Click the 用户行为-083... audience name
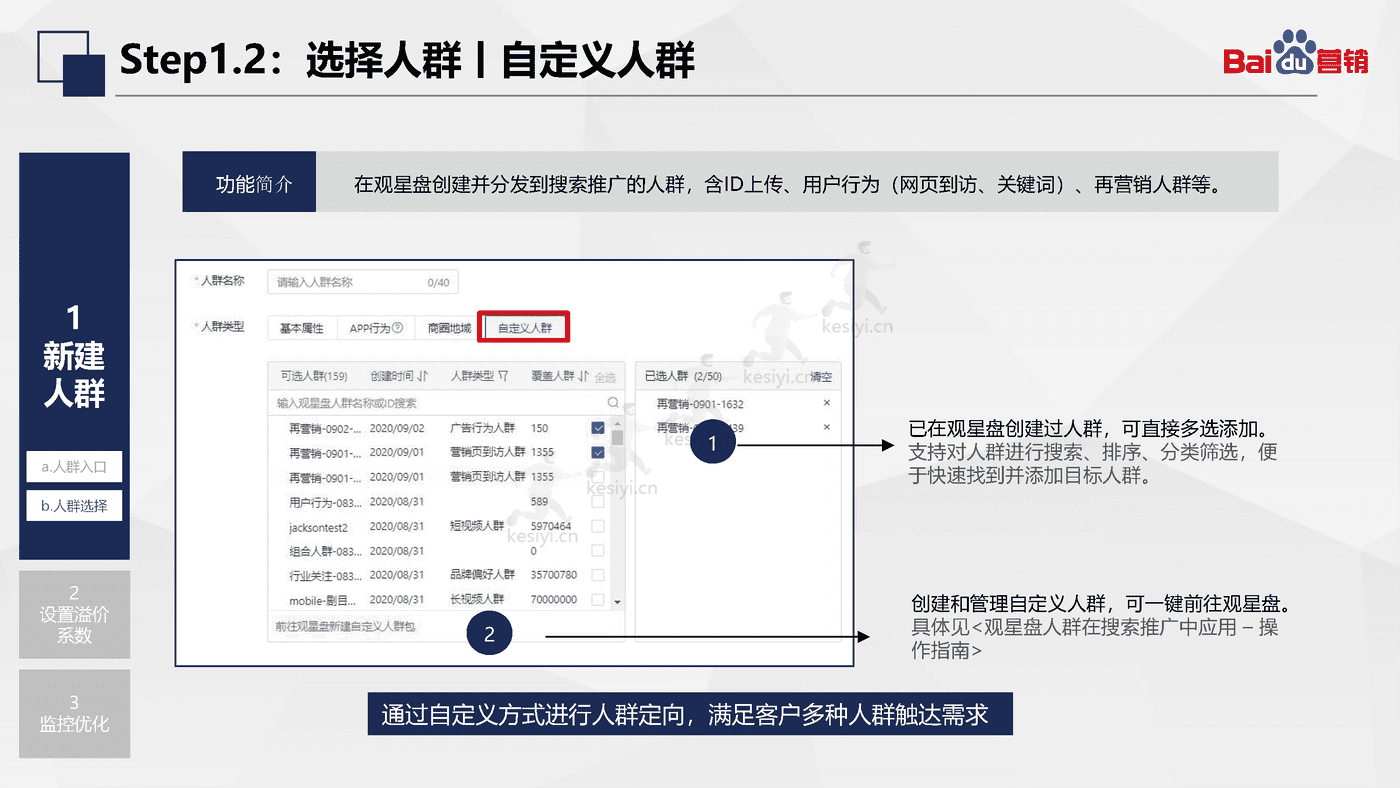 [323, 502]
